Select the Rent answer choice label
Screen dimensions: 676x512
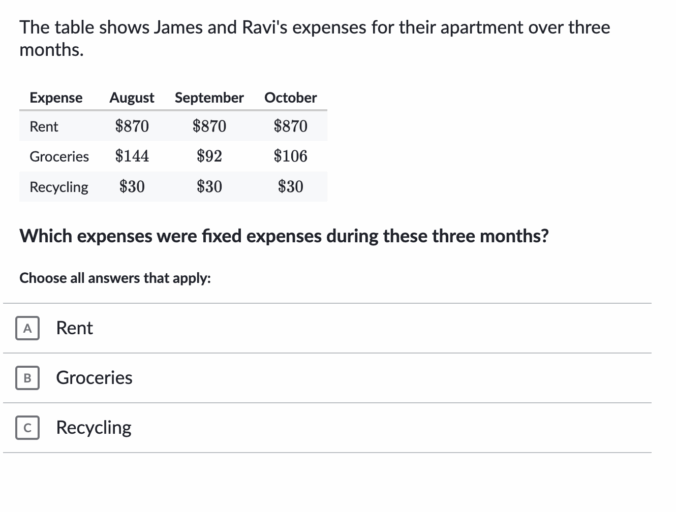coord(74,328)
